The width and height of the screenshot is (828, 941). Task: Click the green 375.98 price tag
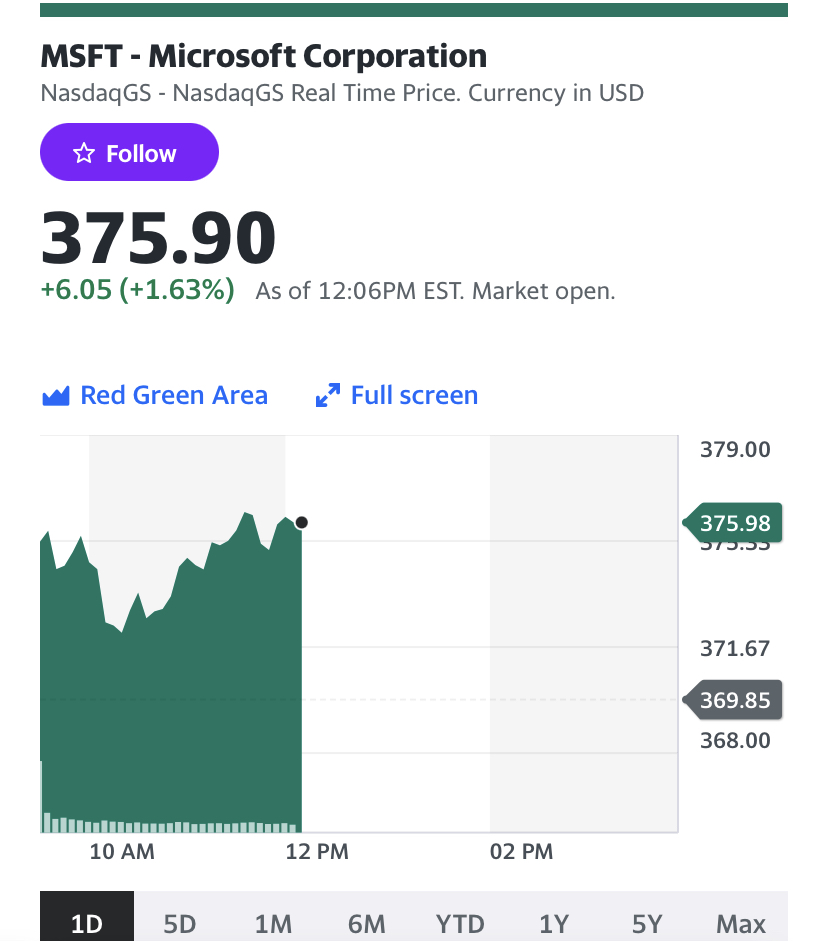click(x=733, y=523)
